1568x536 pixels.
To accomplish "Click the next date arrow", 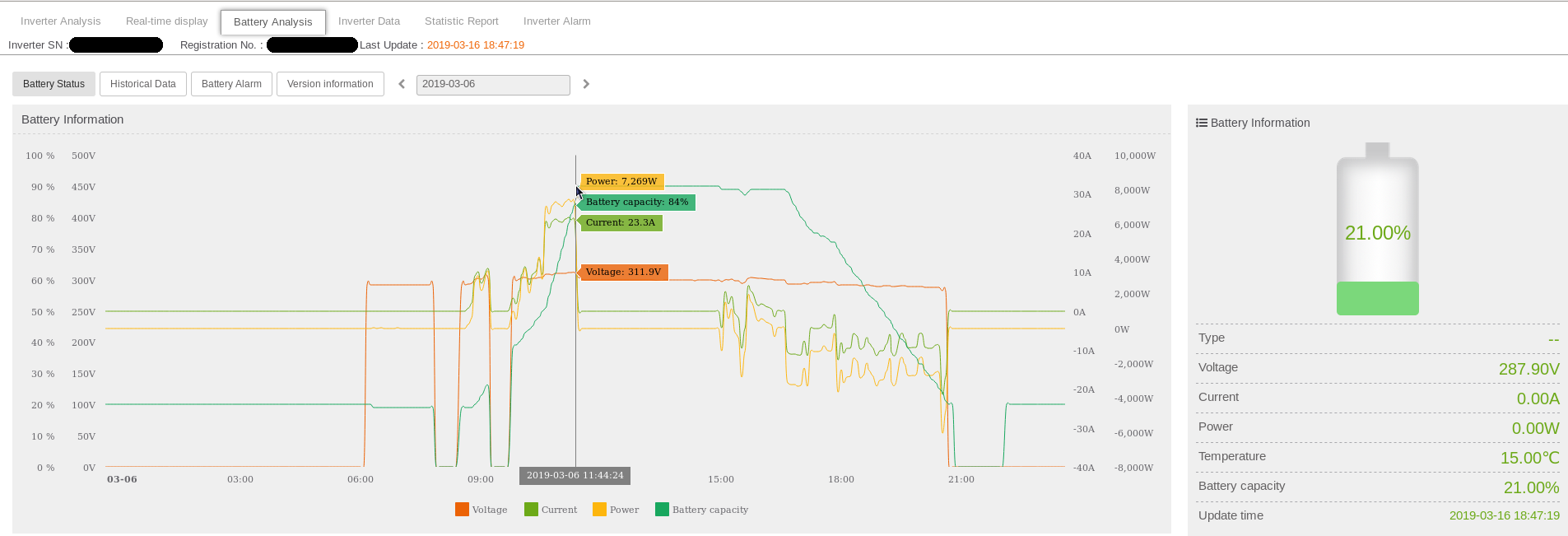I will (x=586, y=84).
